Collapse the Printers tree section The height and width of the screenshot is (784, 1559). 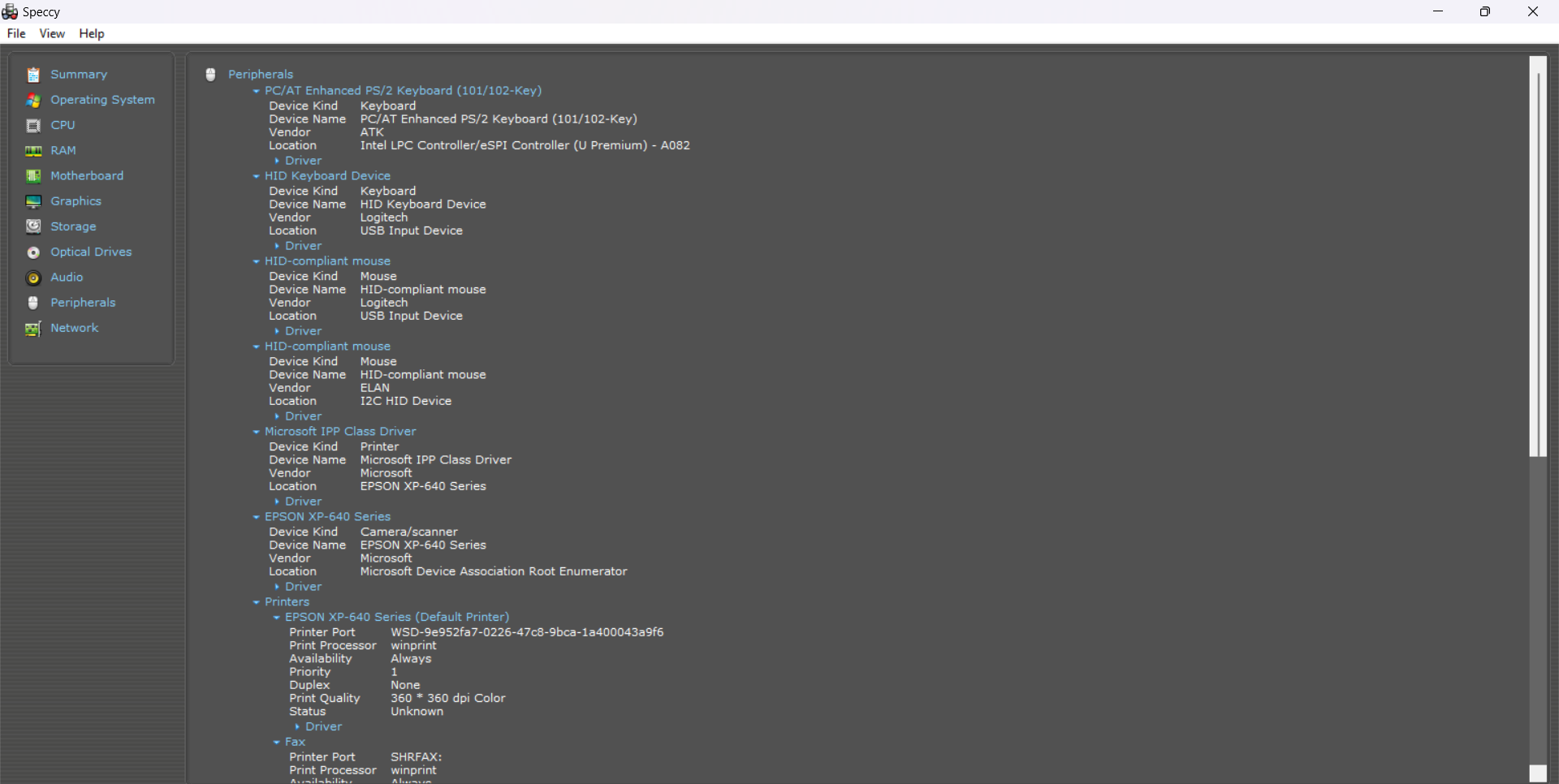tap(257, 602)
